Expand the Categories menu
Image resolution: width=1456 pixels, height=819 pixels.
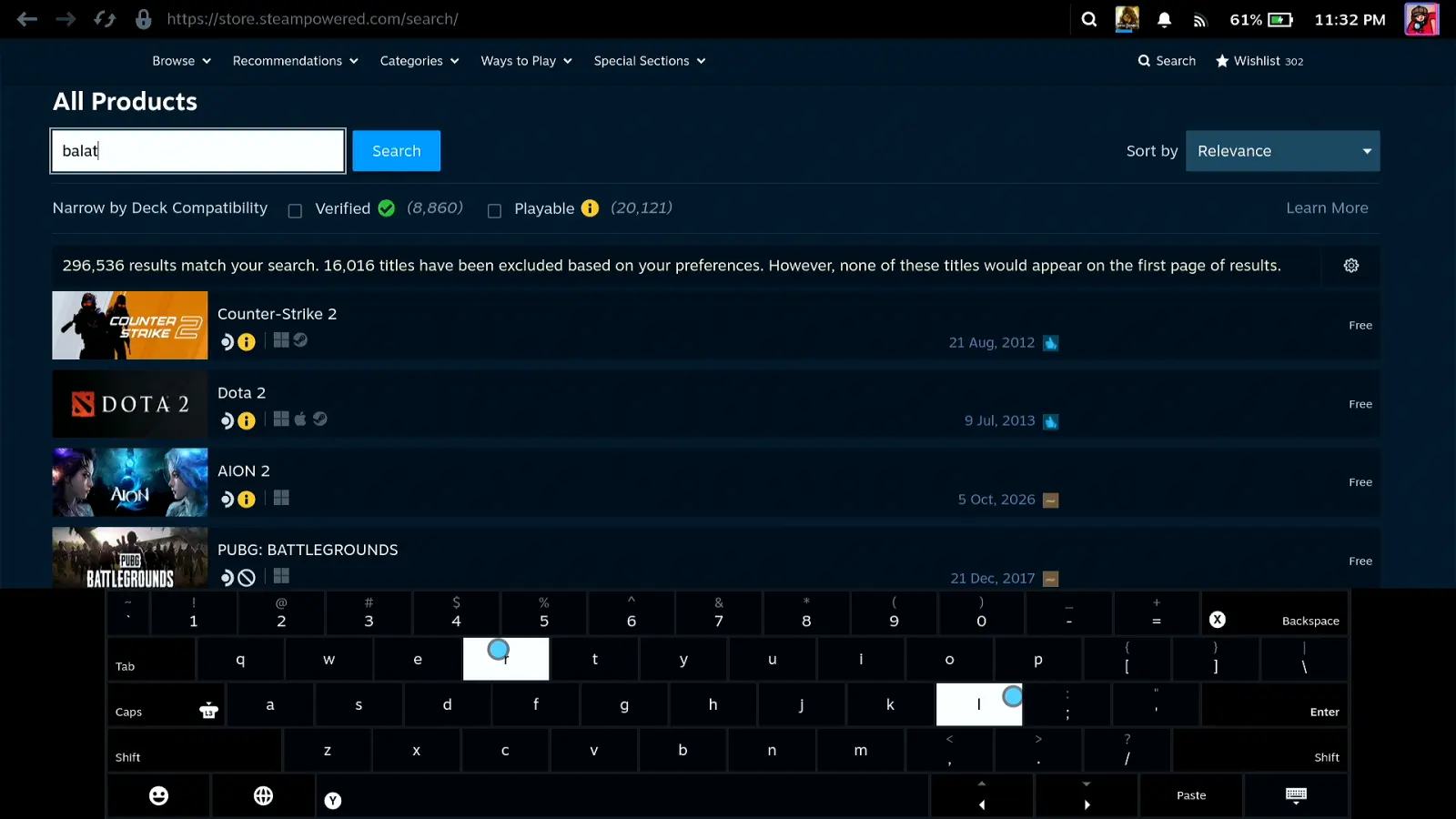tap(419, 61)
